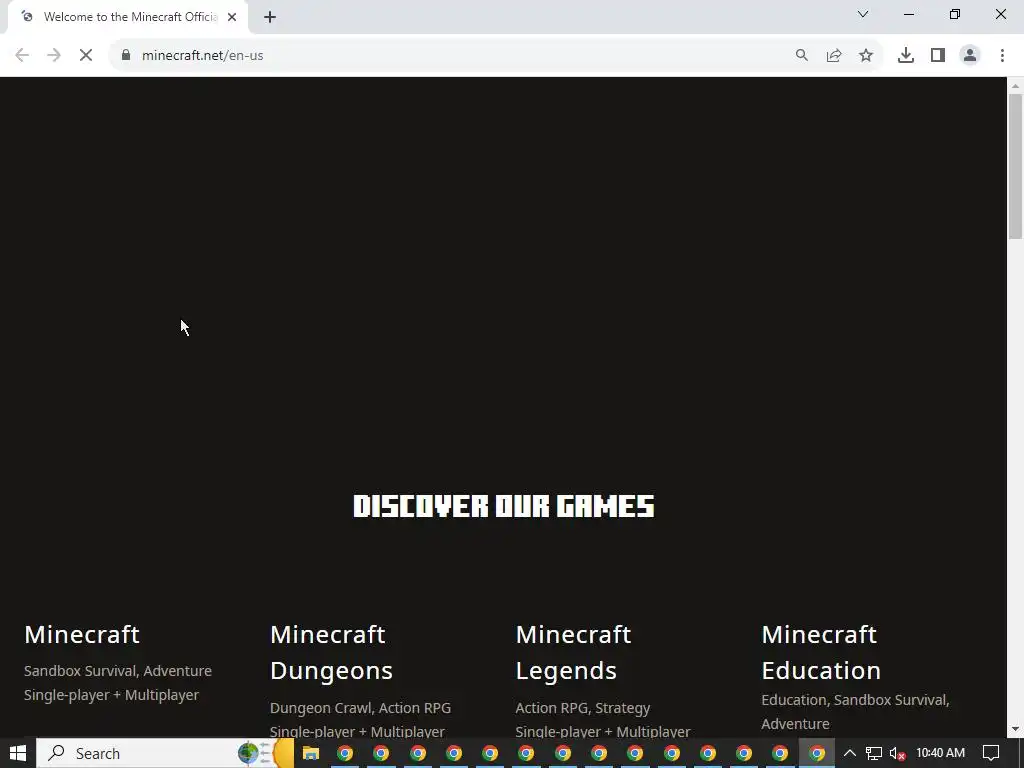
Task: Share this page icon
Action: (x=834, y=56)
